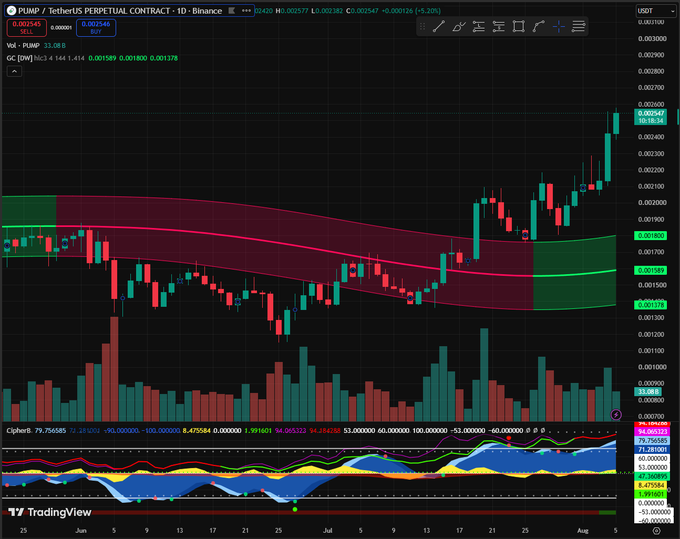Click the magenta 94.065323 scale label
This screenshot has height=539, width=680.
click(x=651, y=431)
